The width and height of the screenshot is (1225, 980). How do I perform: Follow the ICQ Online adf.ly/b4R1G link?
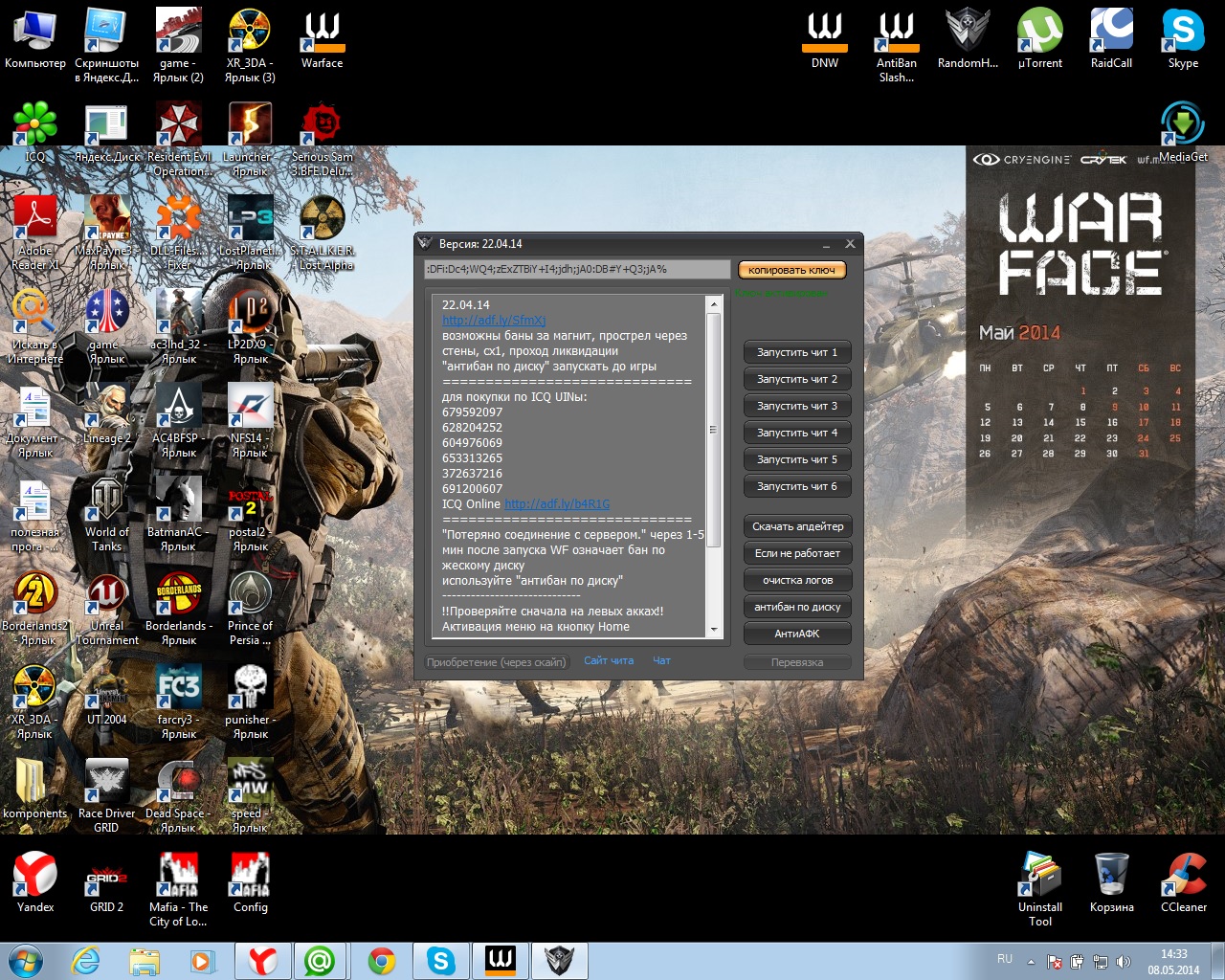point(557,504)
